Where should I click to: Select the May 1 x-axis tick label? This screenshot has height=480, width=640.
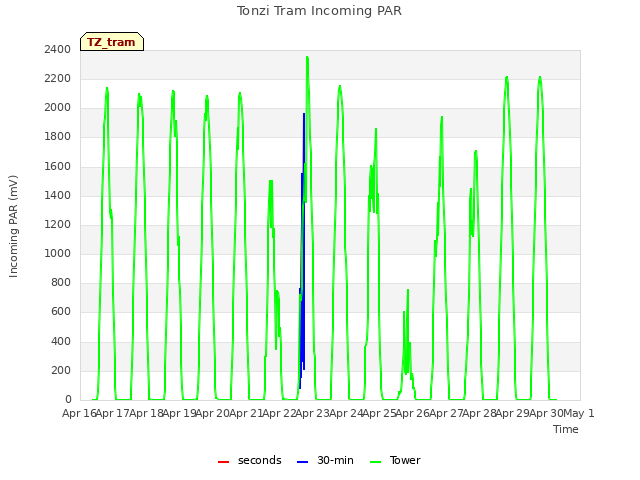click(578, 413)
